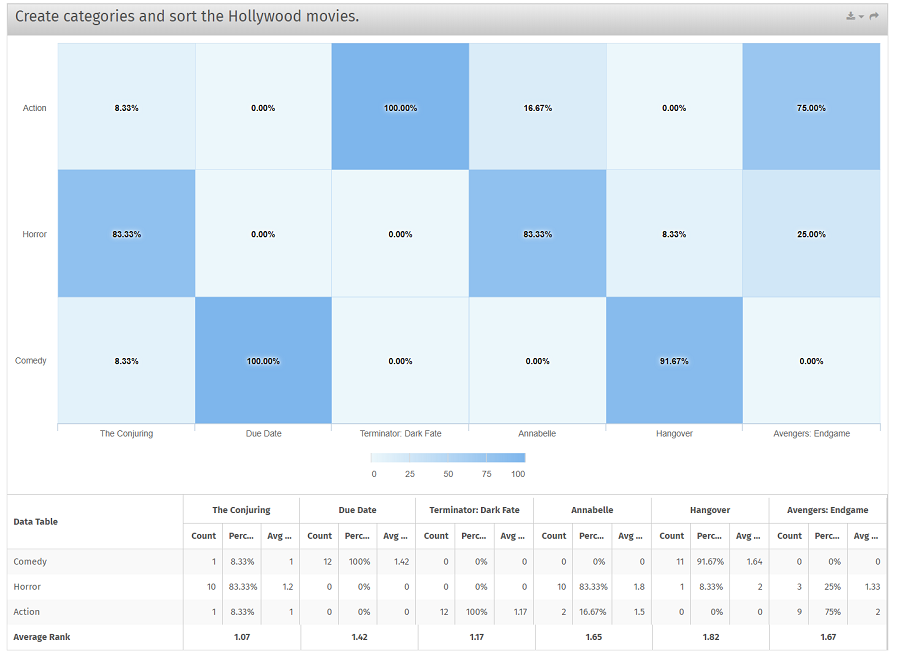This screenshot has height=659, width=900.
Task: Select the 100% Action cell for Terminator: Dark Fate
Action: 398,107
